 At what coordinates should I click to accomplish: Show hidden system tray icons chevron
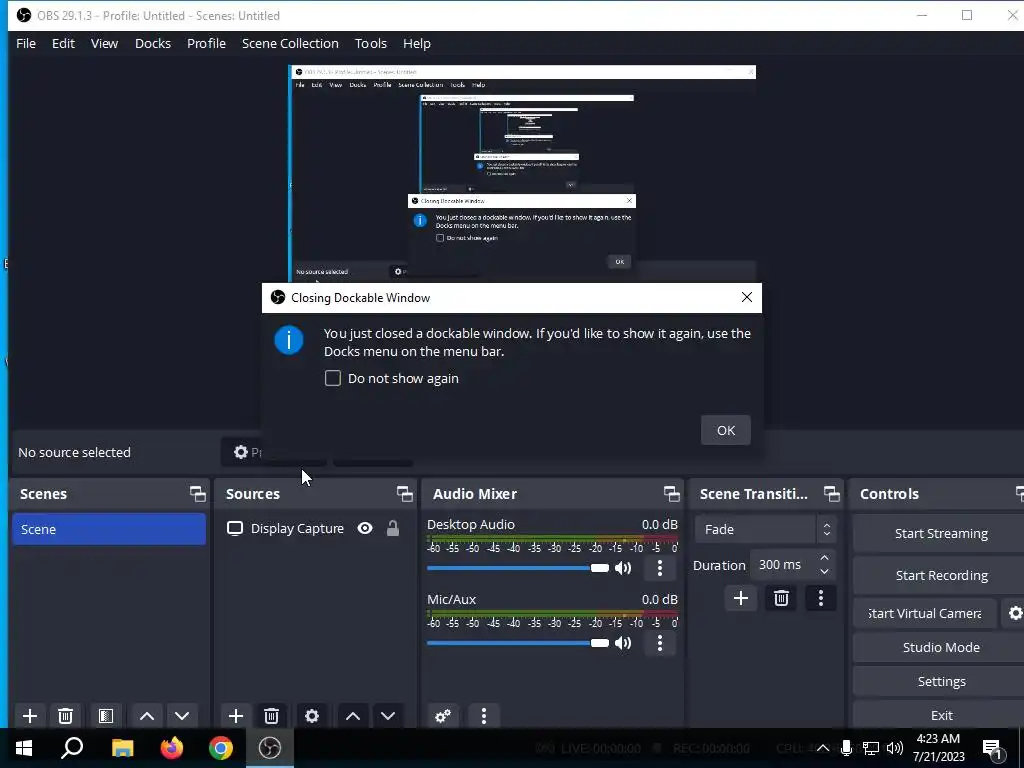823,748
